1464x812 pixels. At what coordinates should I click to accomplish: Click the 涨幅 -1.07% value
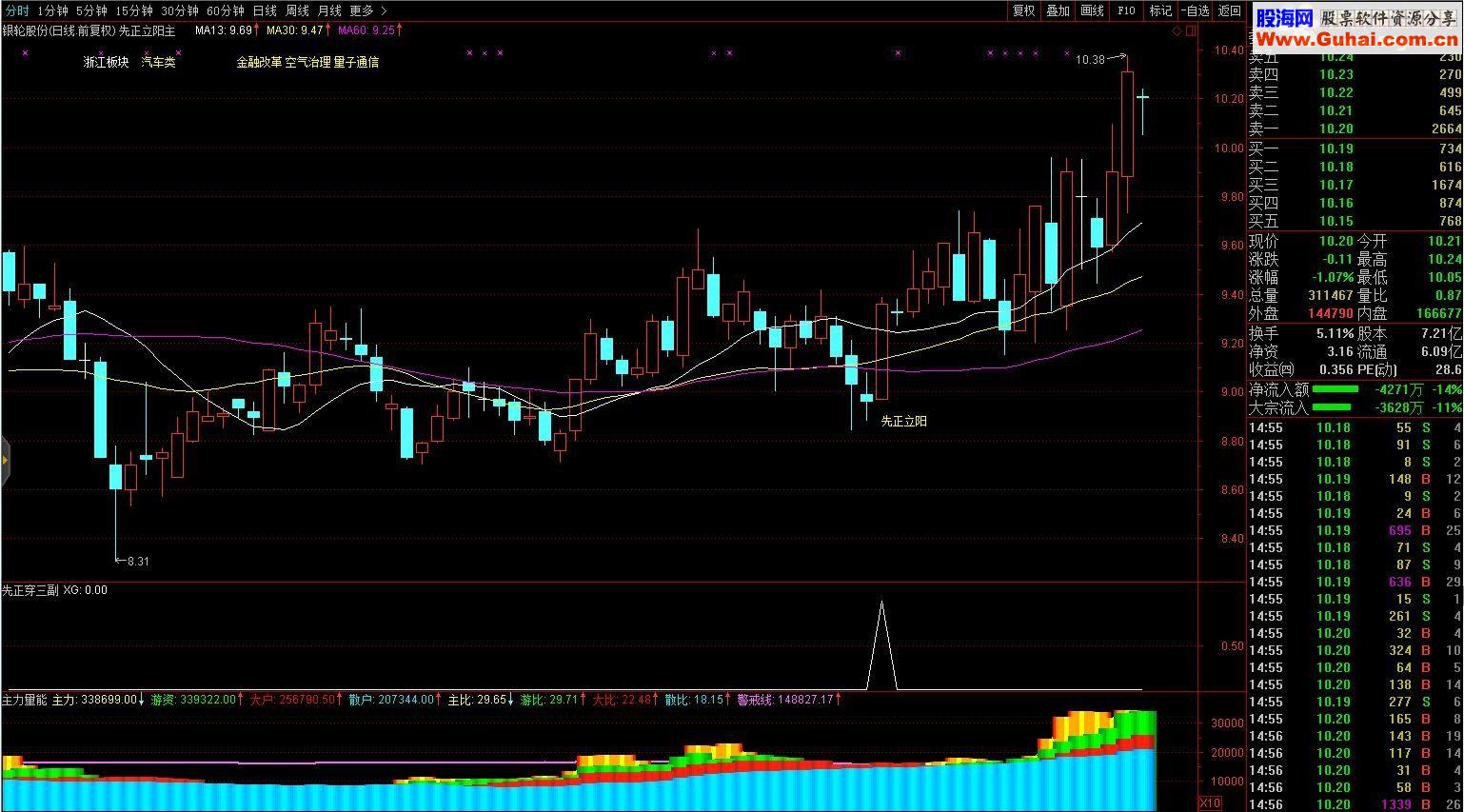[1331, 277]
